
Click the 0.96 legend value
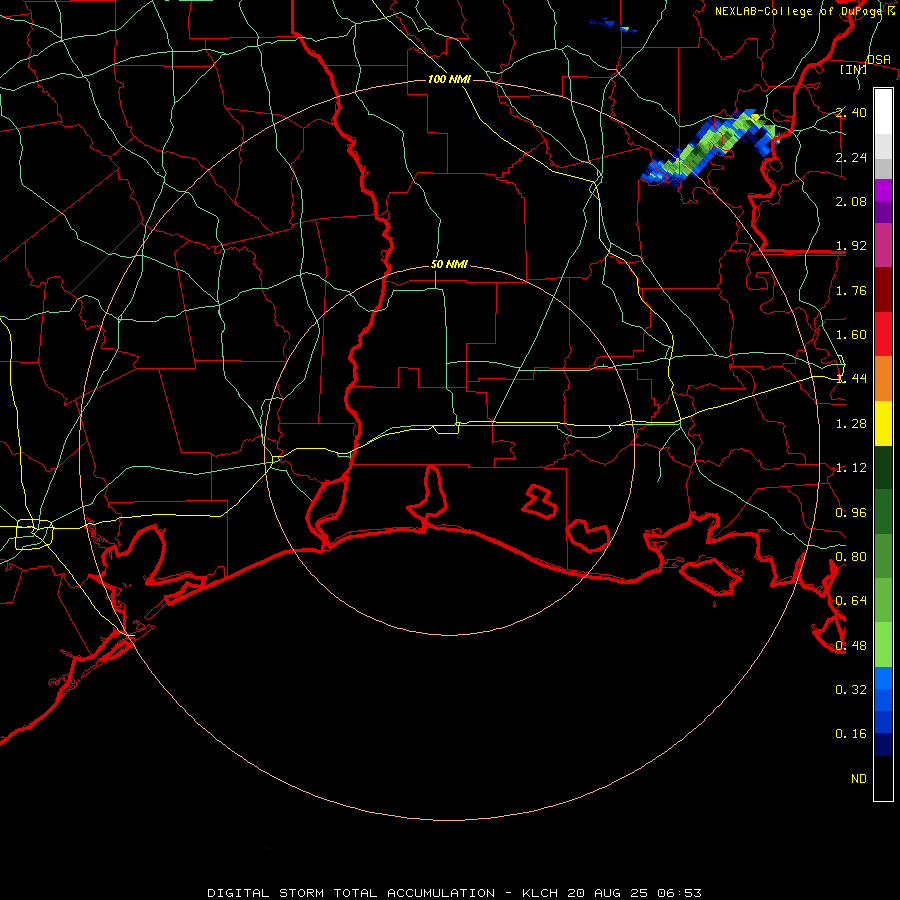pyautogui.click(x=851, y=513)
